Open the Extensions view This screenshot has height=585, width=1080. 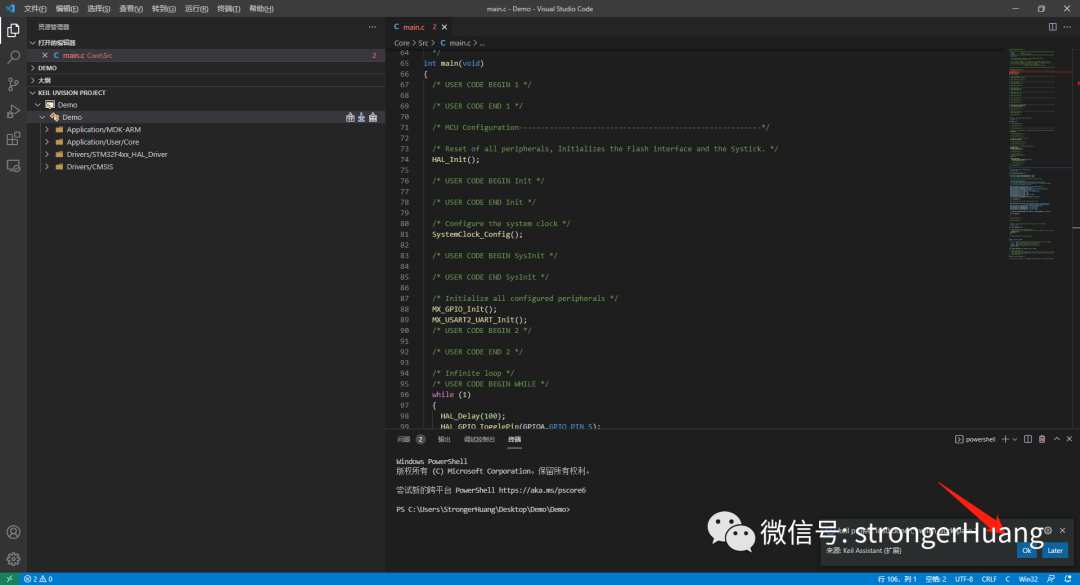click(x=14, y=139)
